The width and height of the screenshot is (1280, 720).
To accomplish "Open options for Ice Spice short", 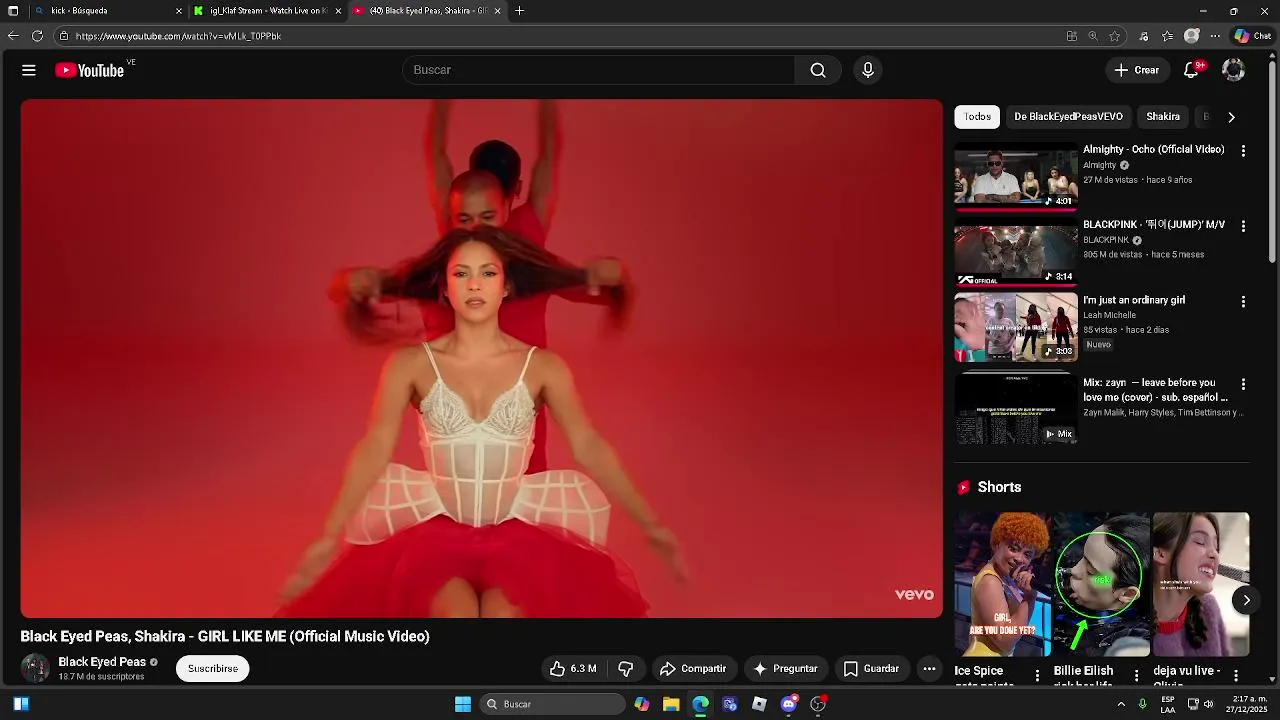I will (x=1037, y=675).
